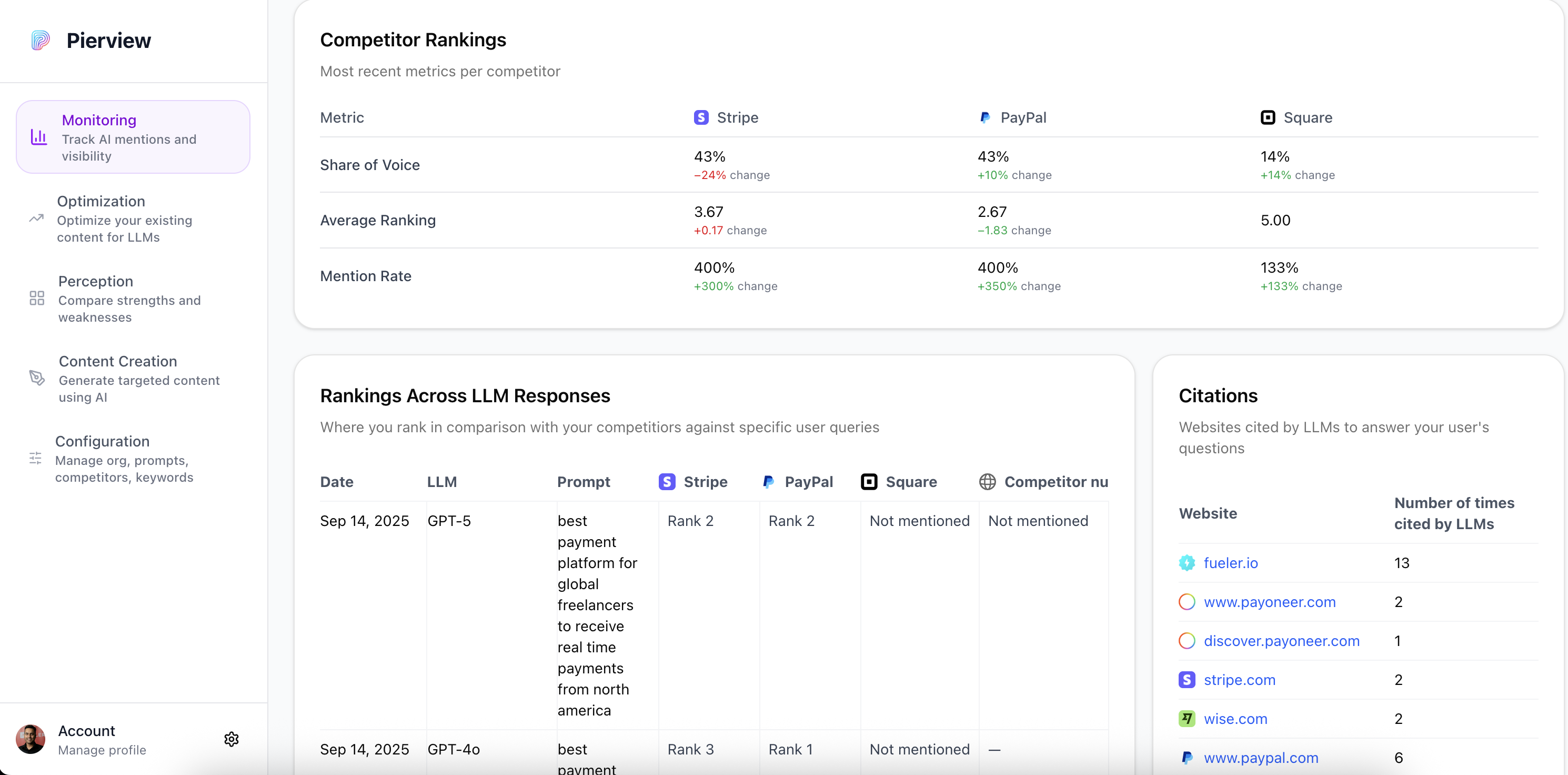
Task: Click the Content Creation pen icon
Action: tap(37, 377)
